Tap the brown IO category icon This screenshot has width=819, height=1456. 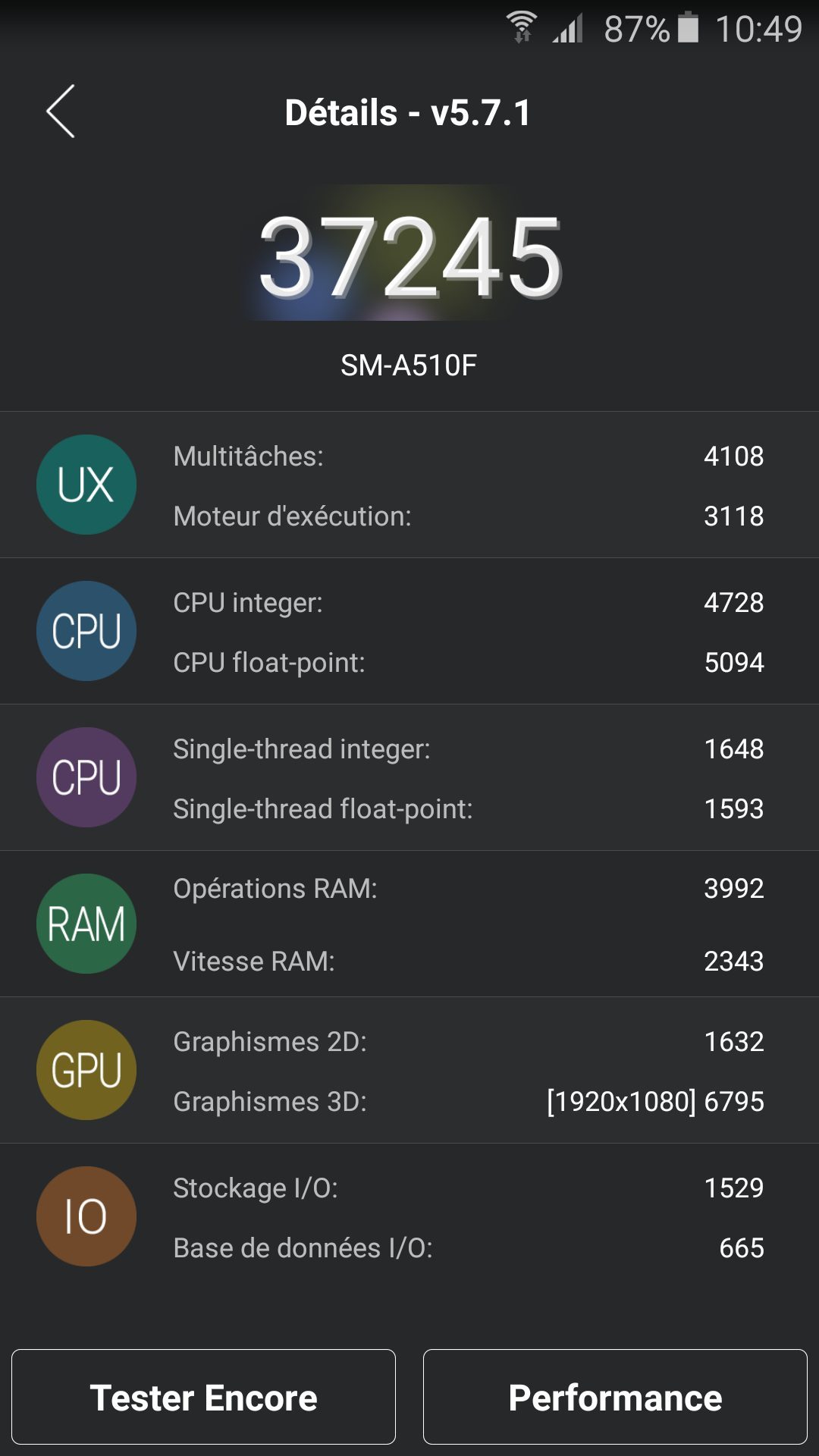coord(86,1216)
